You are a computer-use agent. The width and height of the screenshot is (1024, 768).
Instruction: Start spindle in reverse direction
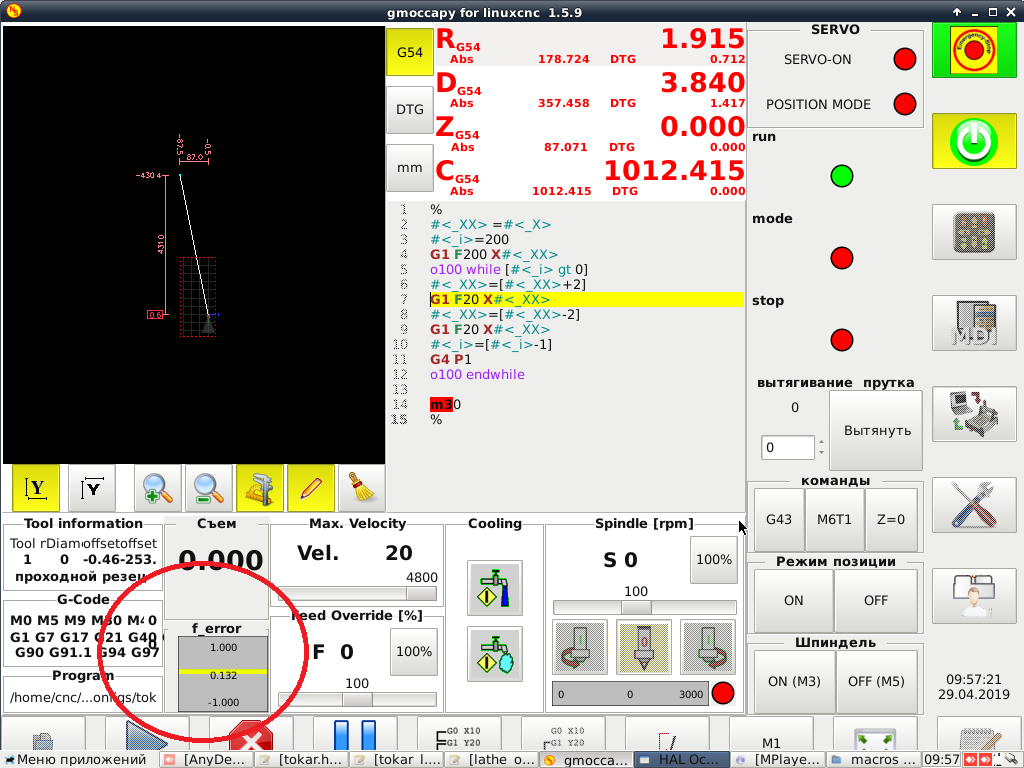coord(580,647)
